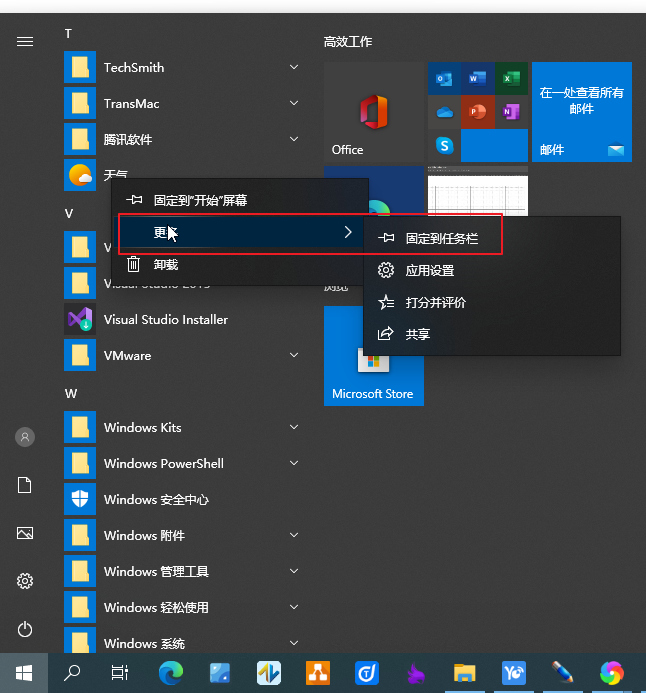
Task: Toggle the hamburger menu at top-left
Action: point(25,41)
